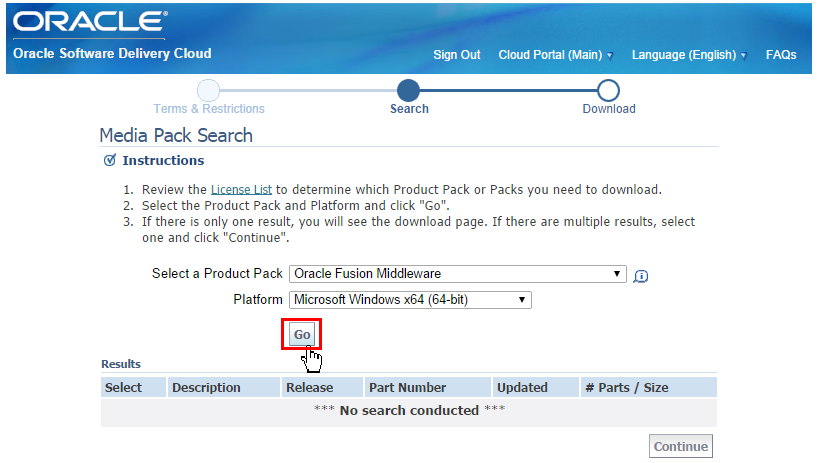818x463 pixels.
Task: Click the Media Pack Search heading
Action: pyautogui.click(x=176, y=136)
